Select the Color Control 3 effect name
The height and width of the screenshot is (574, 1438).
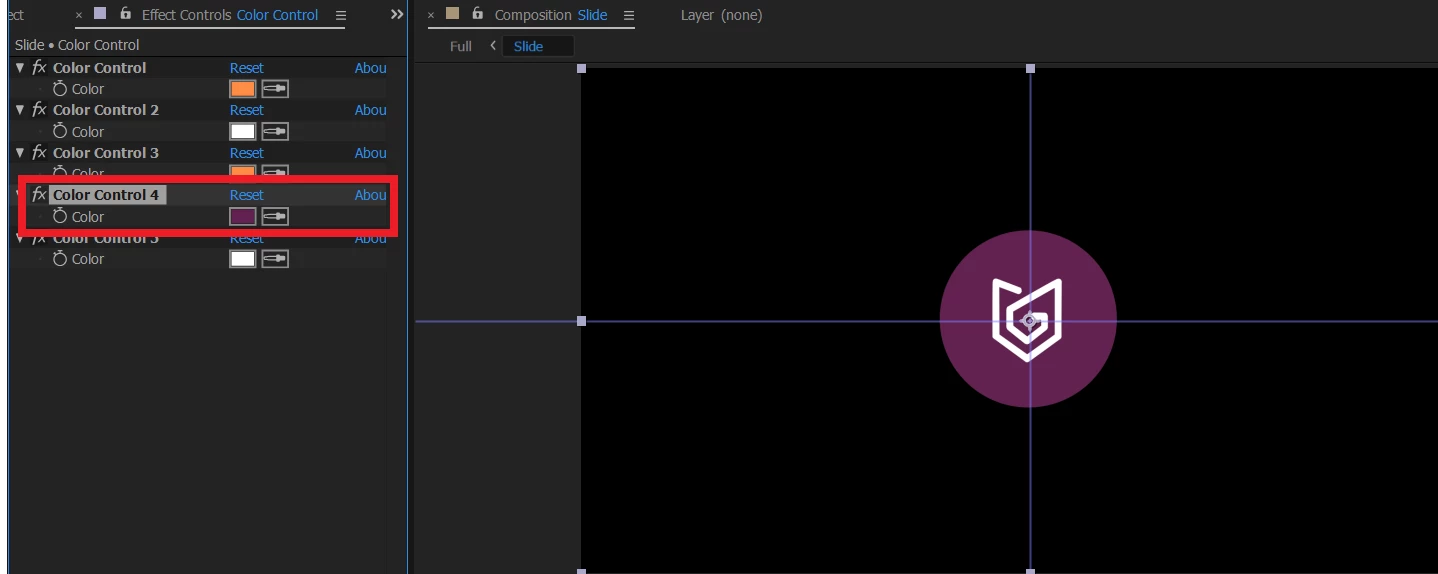click(106, 152)
